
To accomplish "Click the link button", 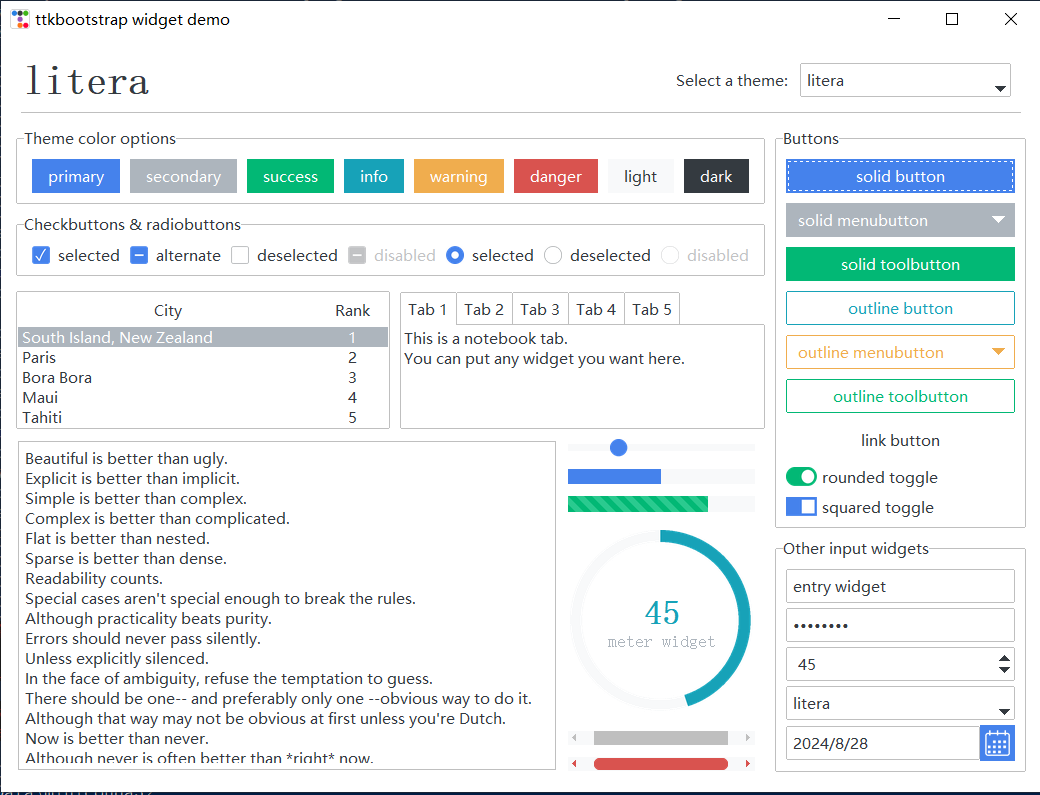I will click(900, 440).
